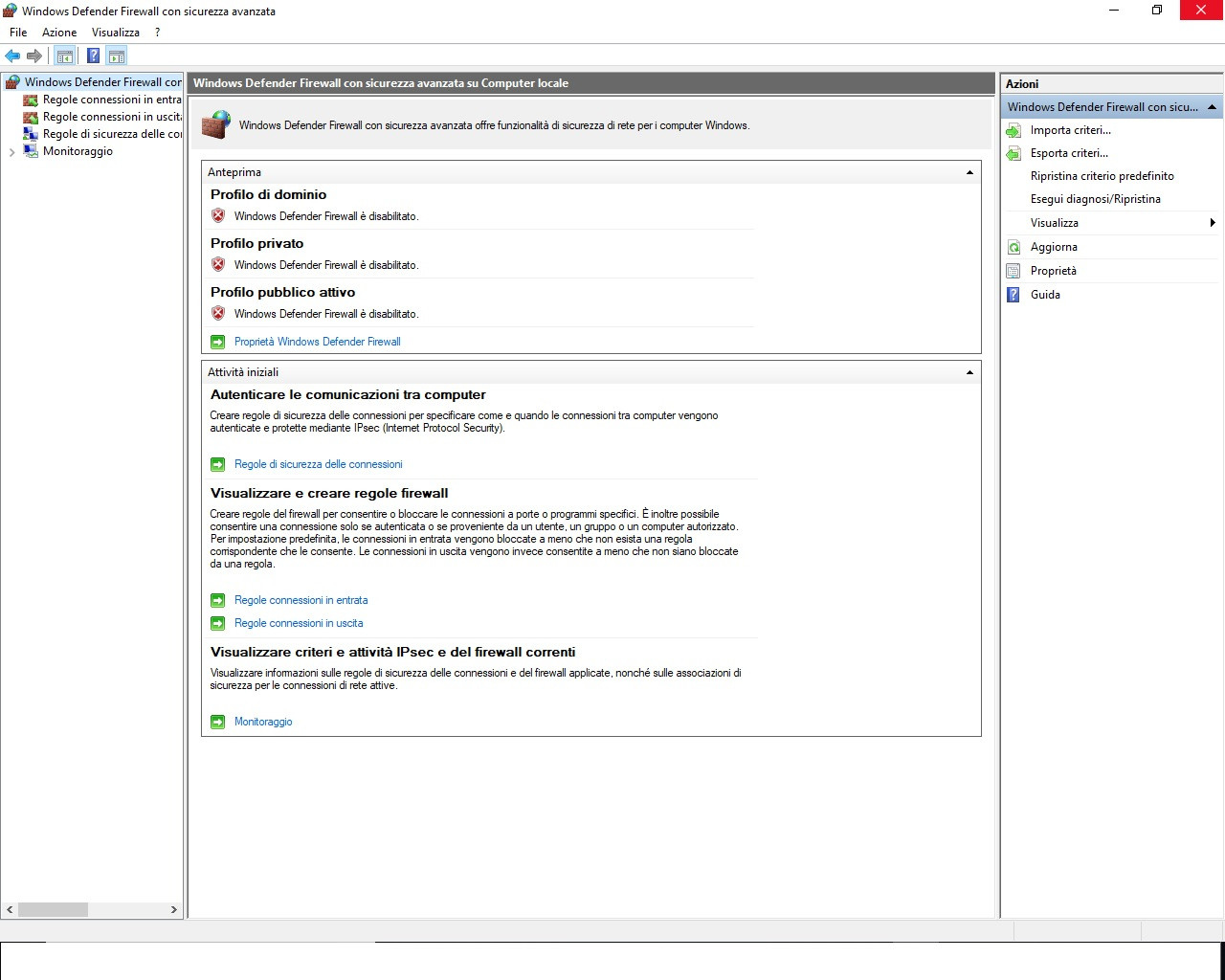Viewport: 1225px width, 980px height.
Task: Click green arrow beside Regole connessioni in entrata link
Action: (x=218, y=600)
